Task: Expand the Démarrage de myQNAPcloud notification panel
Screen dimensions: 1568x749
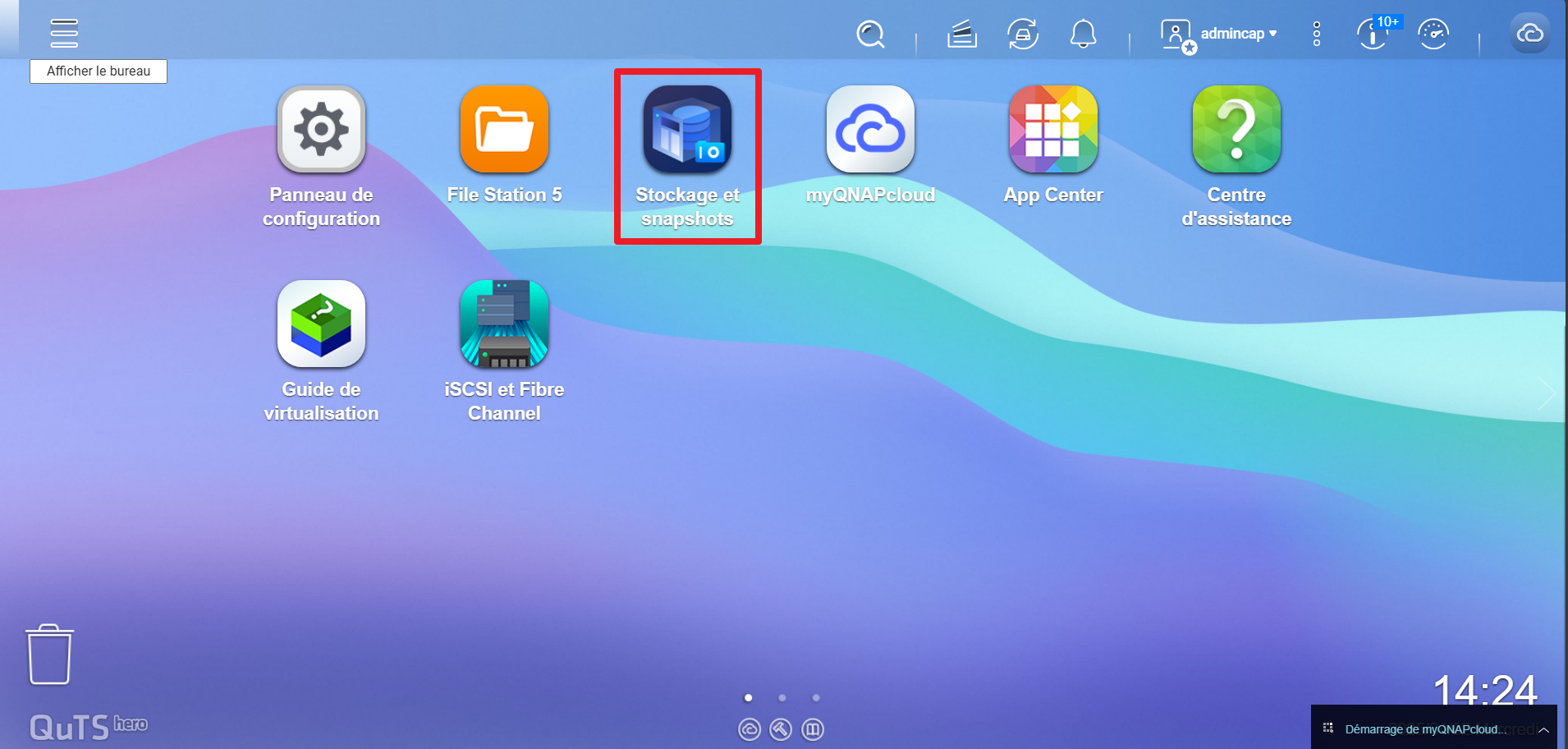Action: coord(1543,729)
